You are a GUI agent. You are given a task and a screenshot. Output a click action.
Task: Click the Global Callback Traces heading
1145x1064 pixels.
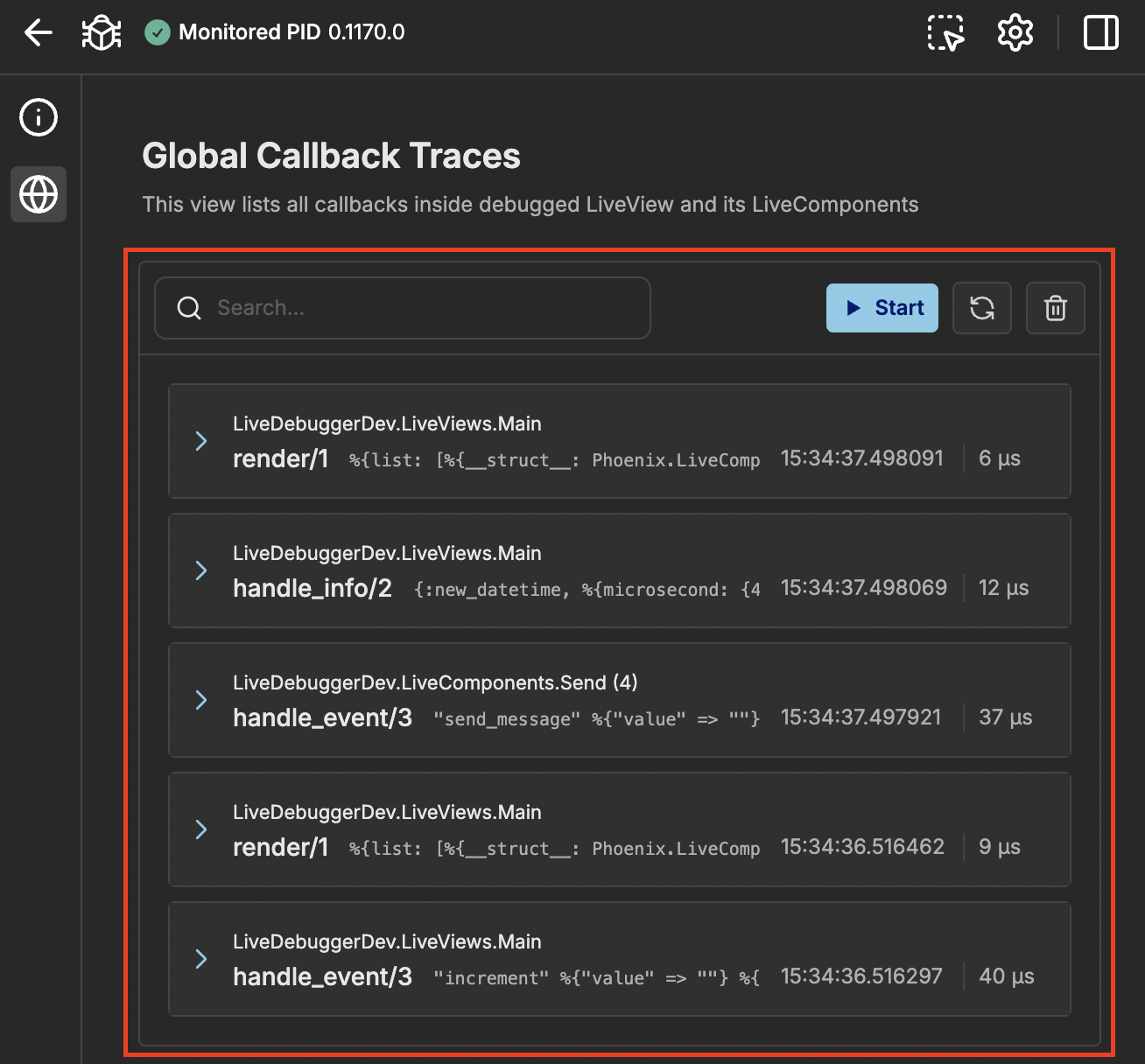click(x=331, y=156)
